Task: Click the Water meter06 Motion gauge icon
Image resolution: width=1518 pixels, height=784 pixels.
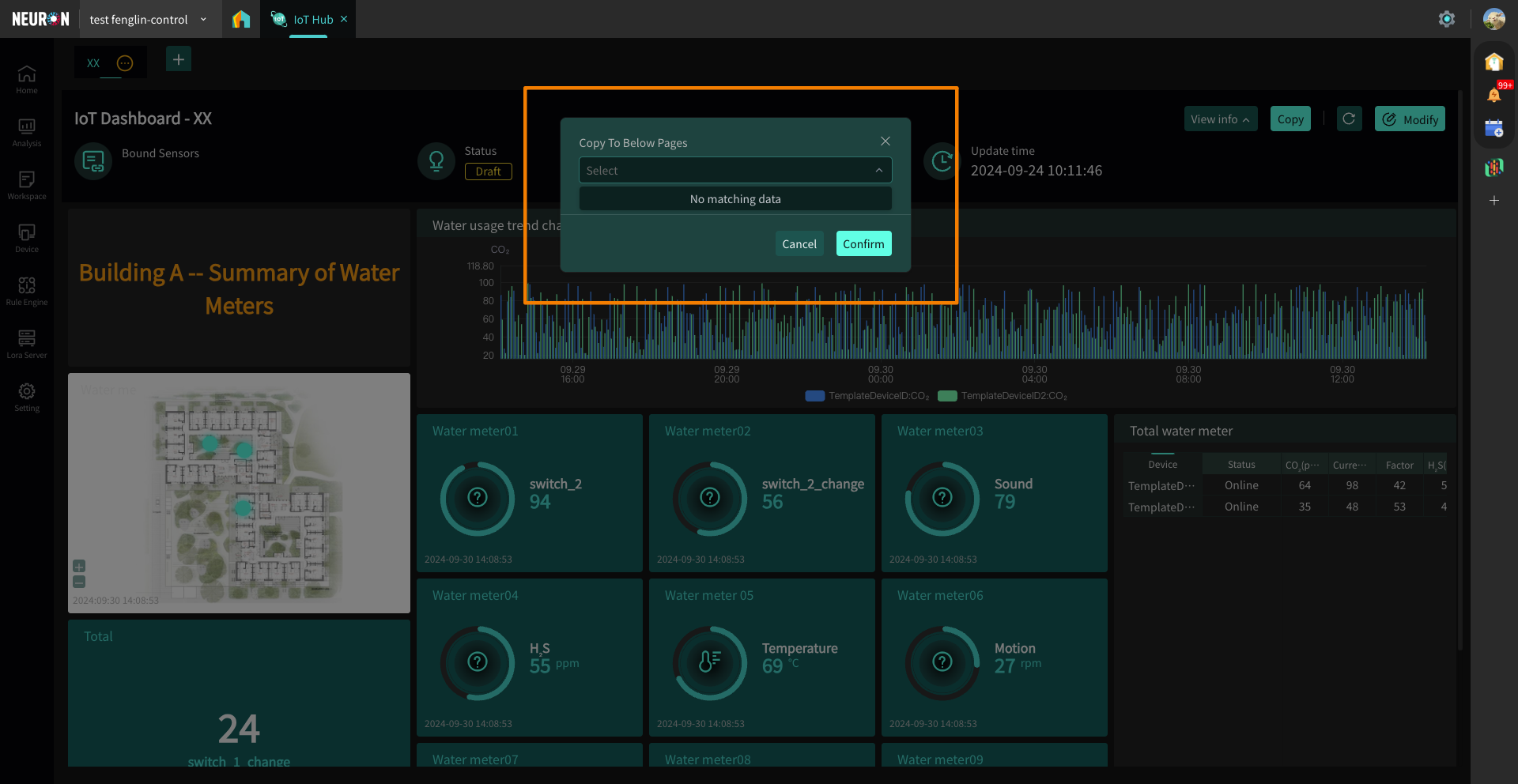Action: (x=942, y=662)
